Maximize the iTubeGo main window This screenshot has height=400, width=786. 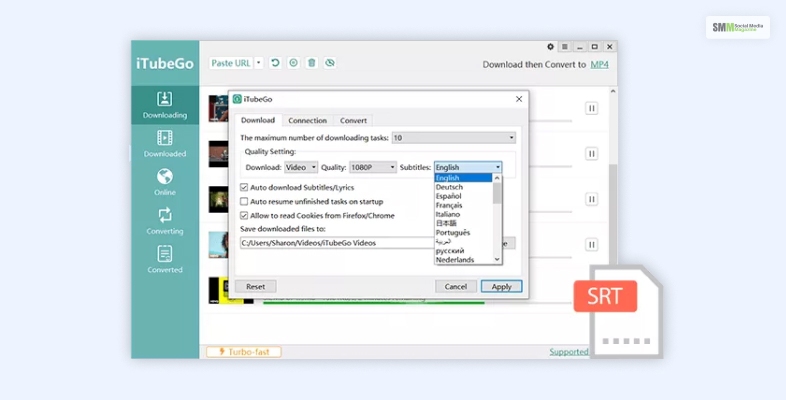[595, 47]
